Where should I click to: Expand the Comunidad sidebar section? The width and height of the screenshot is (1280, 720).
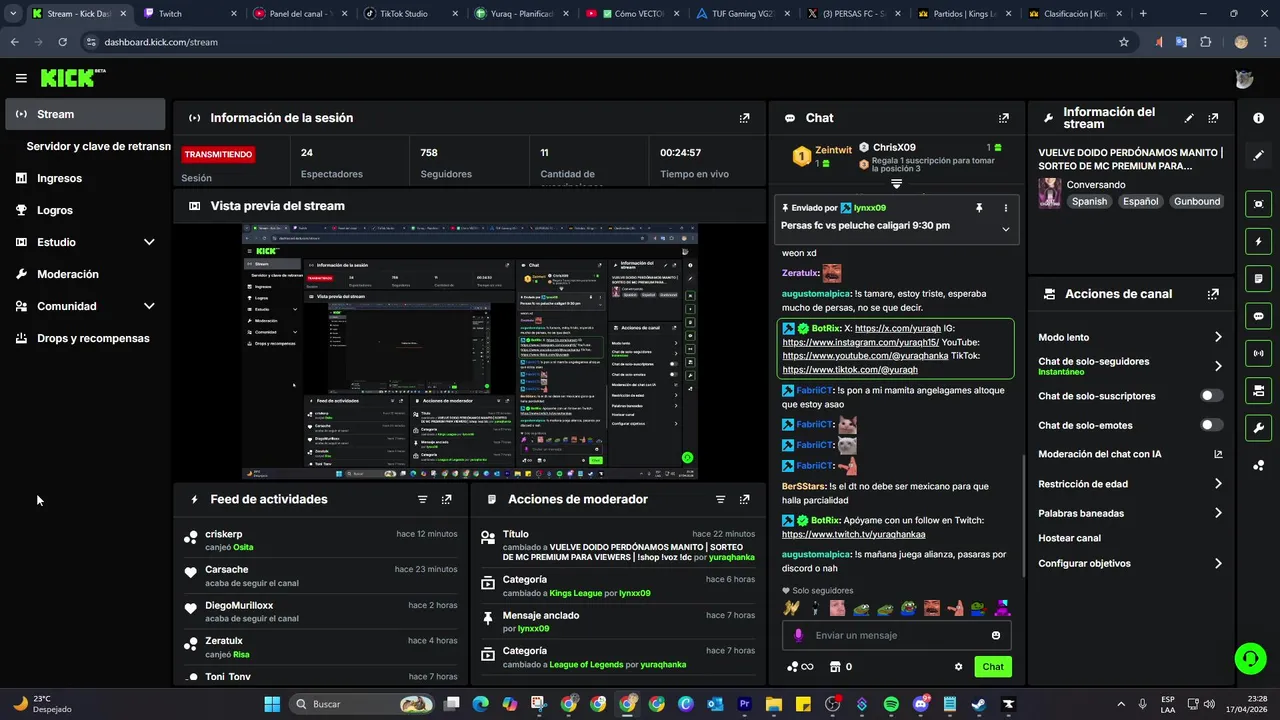click(x=149, y=306)
